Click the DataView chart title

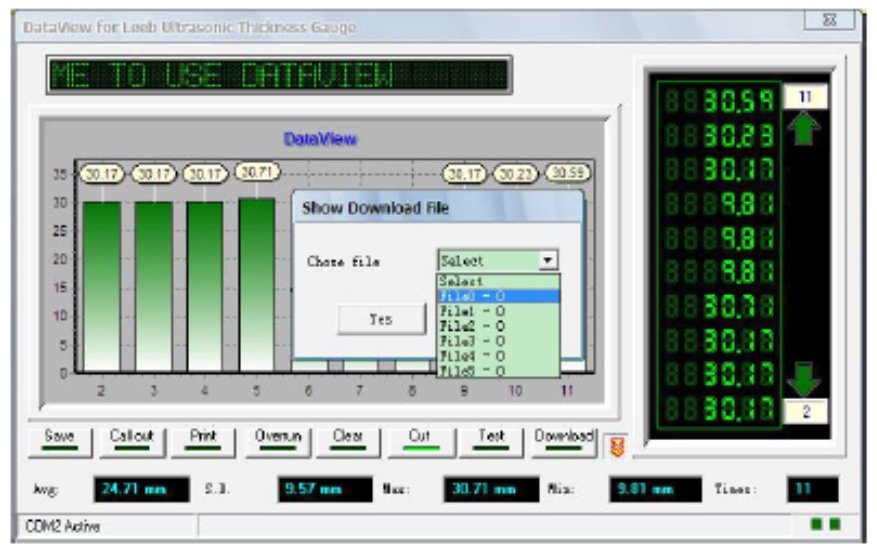coord(320,139)
